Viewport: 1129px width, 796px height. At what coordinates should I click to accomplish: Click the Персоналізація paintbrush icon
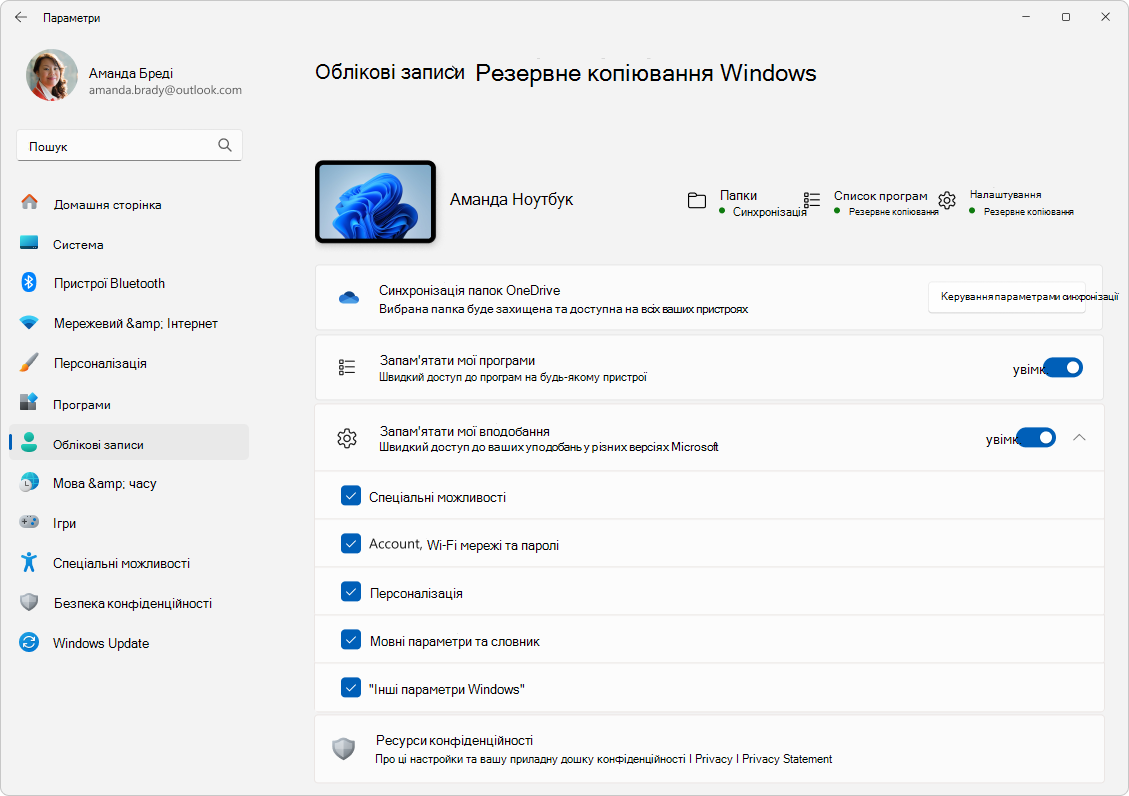[29, 362]
